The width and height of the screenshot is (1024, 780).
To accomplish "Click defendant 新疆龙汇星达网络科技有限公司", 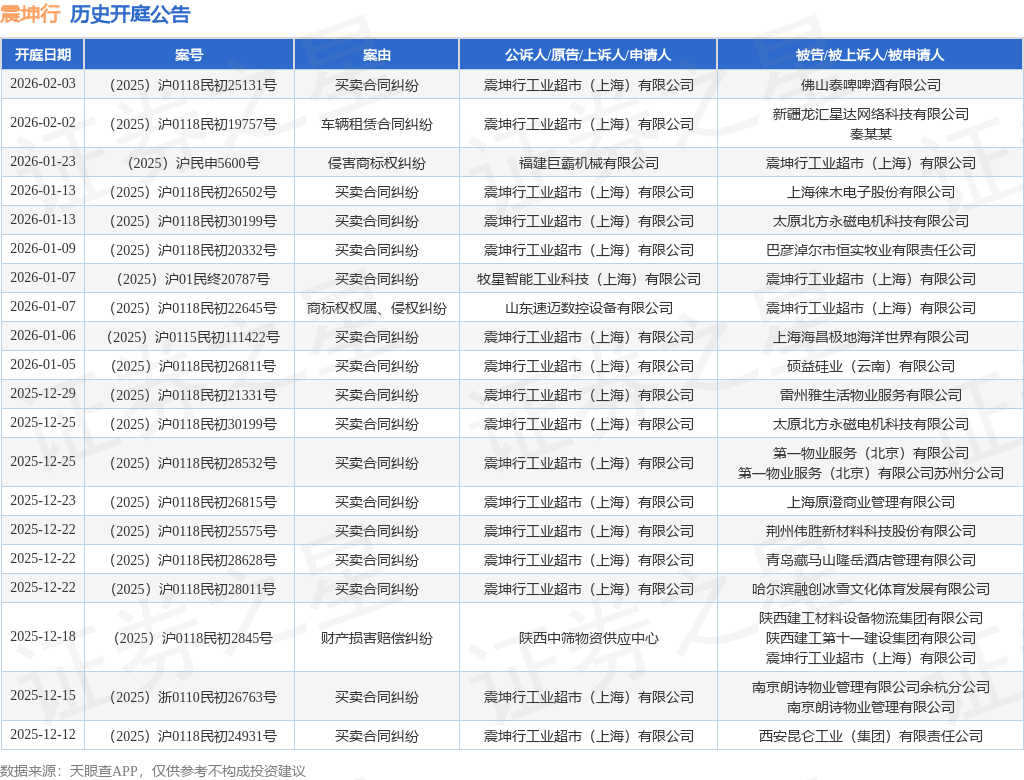I will click(871, 114).
